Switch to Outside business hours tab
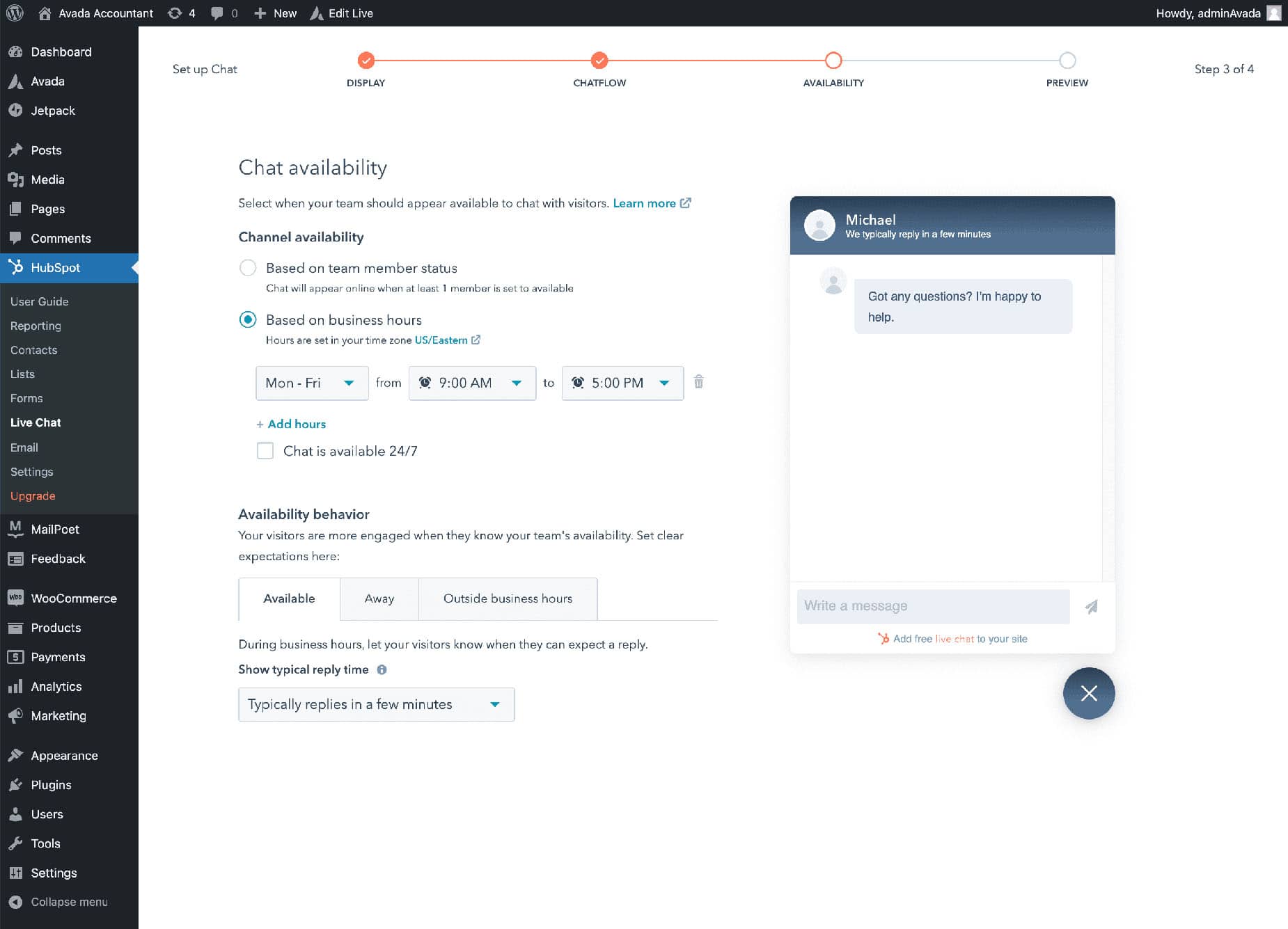Screen dimensions: 1288x929 tap(508, 598)
